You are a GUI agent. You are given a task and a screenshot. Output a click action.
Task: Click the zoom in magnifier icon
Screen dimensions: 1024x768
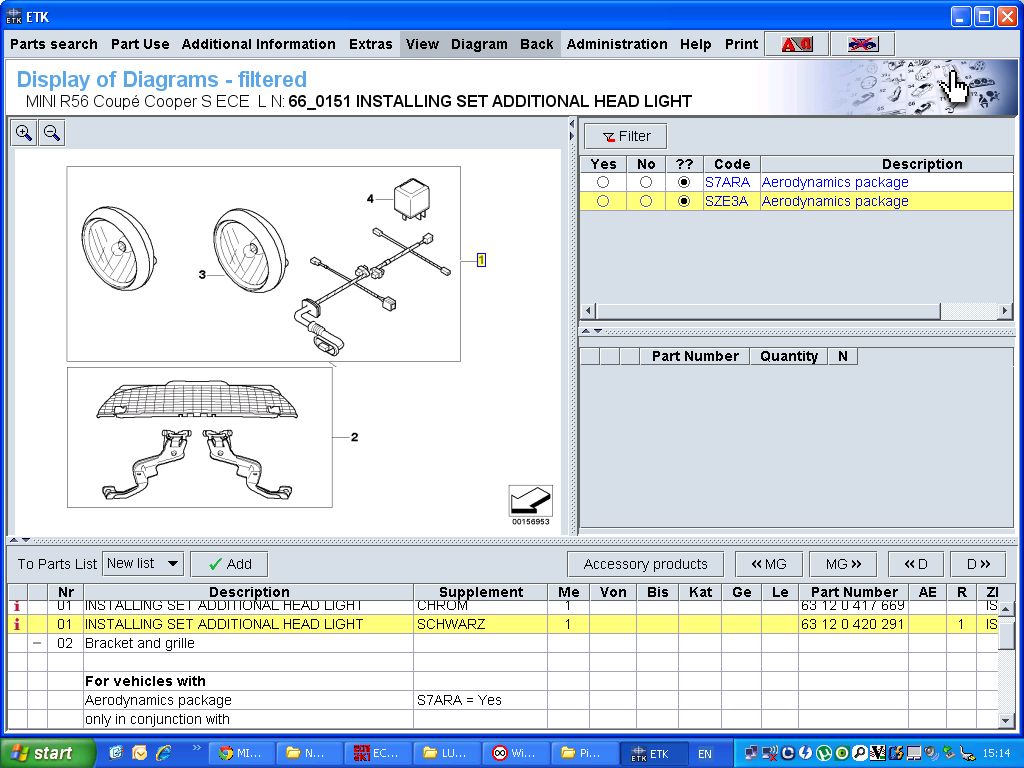[24, 133]
